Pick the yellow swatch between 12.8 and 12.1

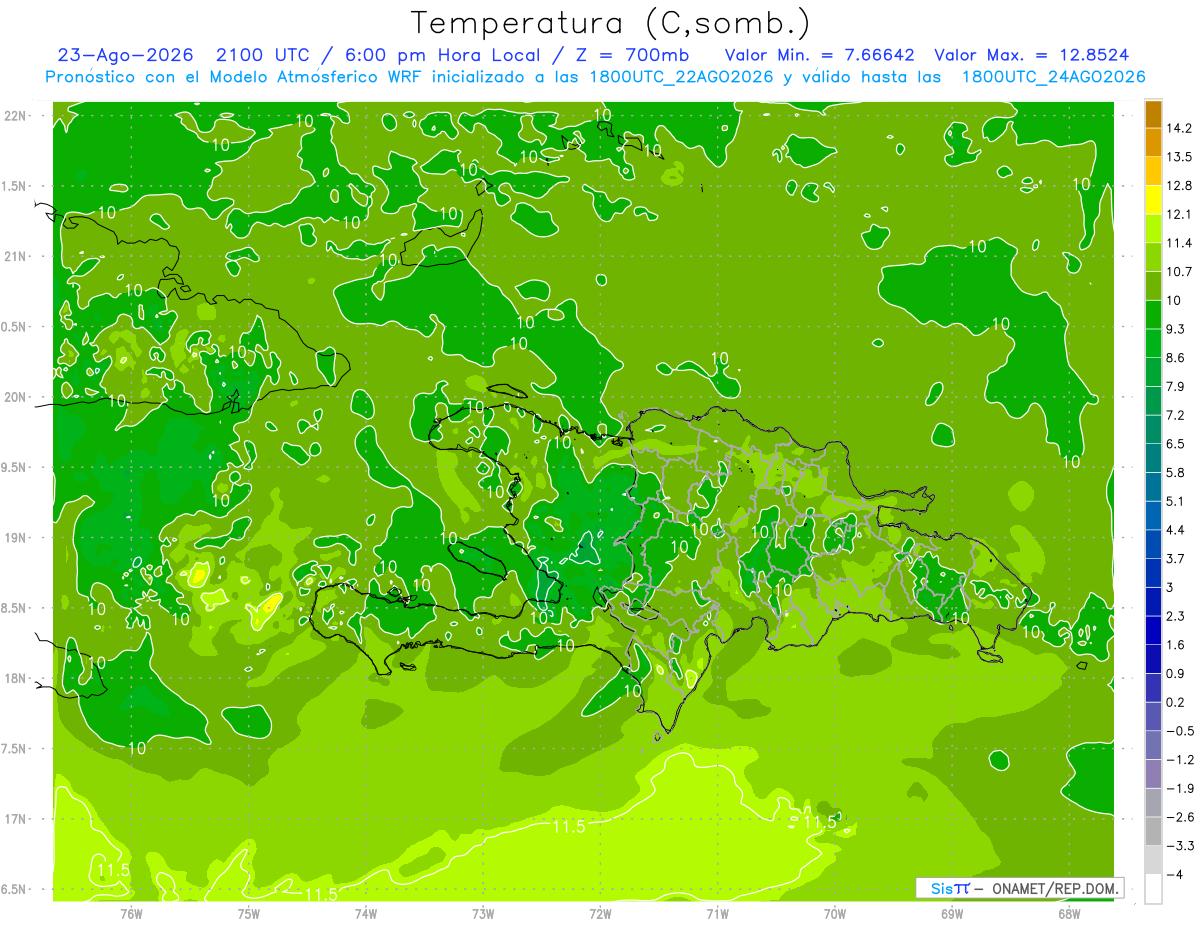pos(1153,200)
